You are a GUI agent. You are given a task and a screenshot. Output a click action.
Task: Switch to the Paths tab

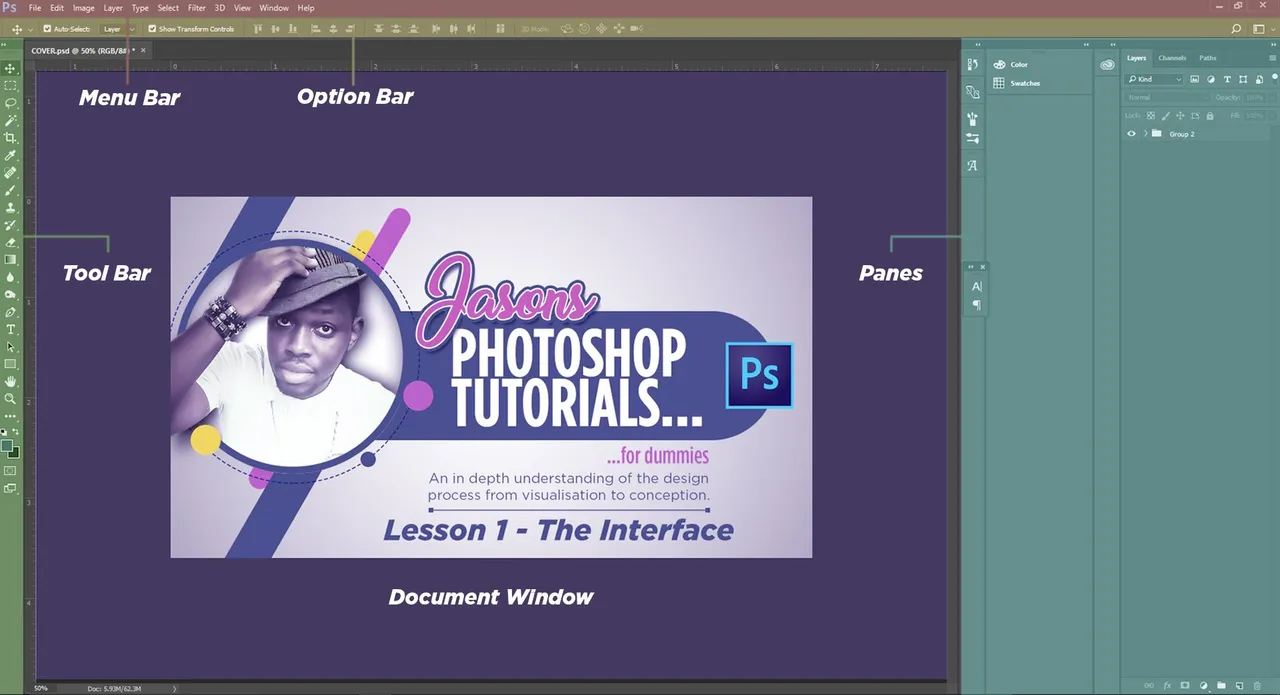1208,58
